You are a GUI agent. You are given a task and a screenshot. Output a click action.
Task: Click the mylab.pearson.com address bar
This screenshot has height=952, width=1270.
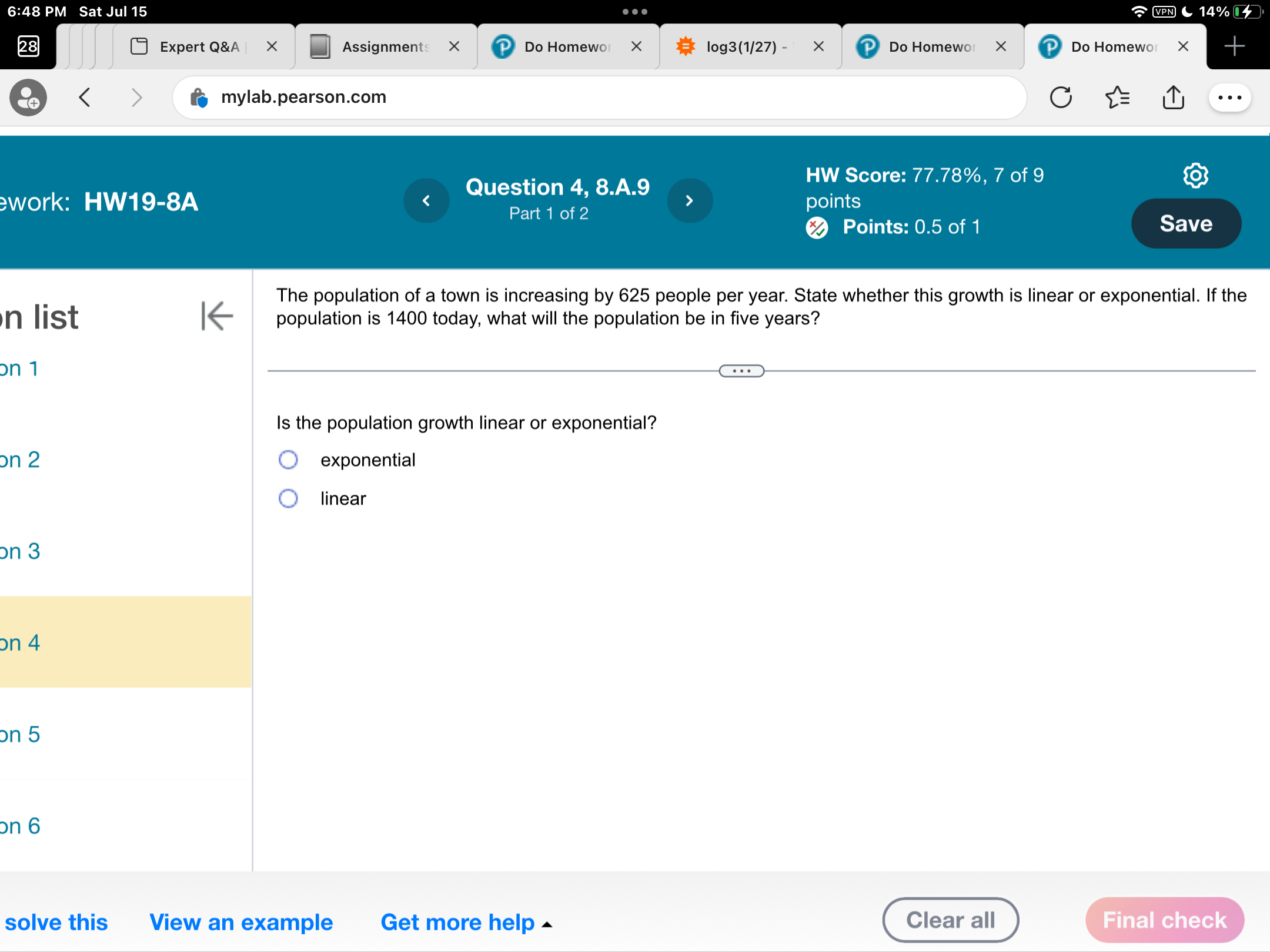(600, 98)
